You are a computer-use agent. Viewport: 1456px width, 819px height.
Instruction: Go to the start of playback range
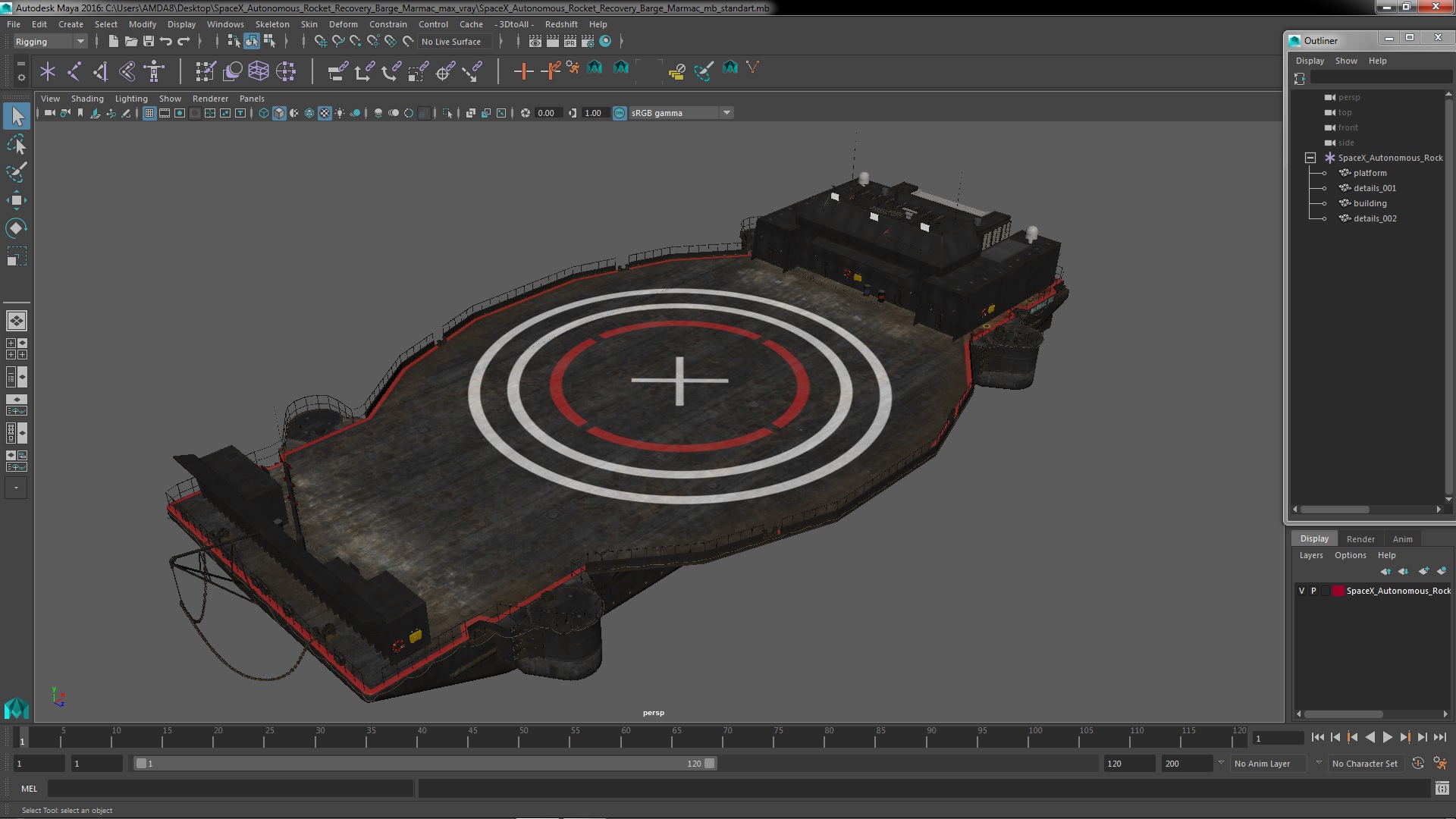point(1317,737)
